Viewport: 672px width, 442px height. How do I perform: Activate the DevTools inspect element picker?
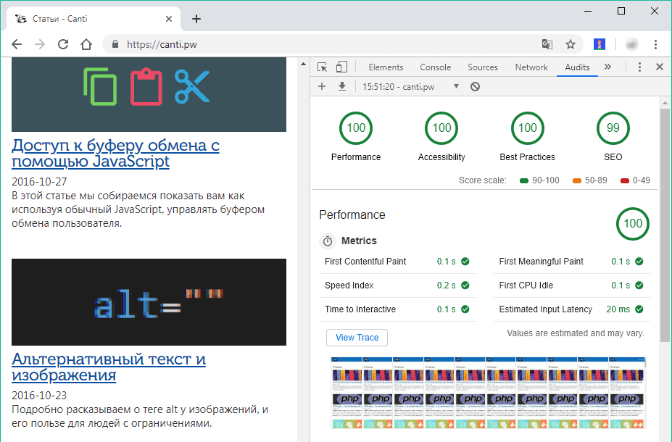[x=322, y=67]
